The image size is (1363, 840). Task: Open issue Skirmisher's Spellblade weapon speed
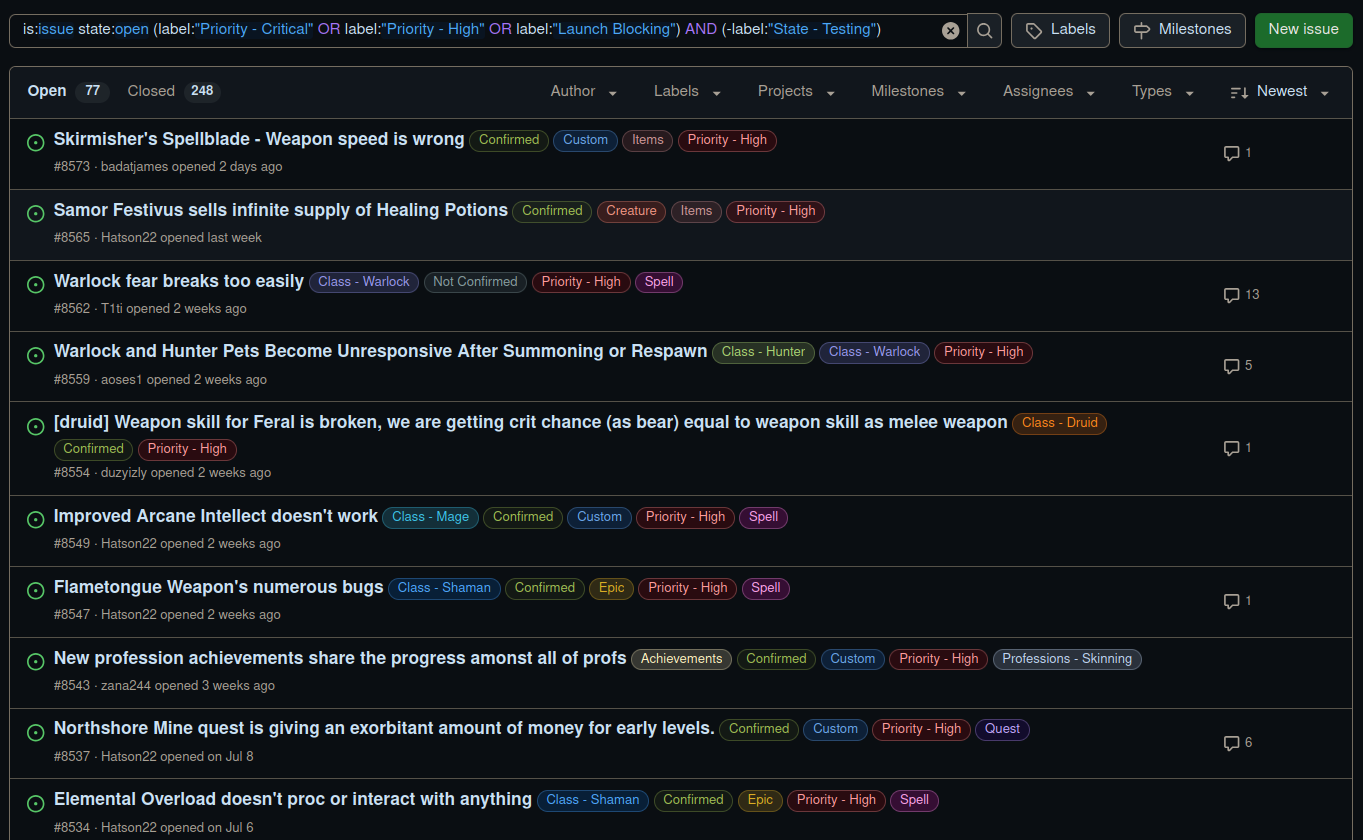(259, 139)
